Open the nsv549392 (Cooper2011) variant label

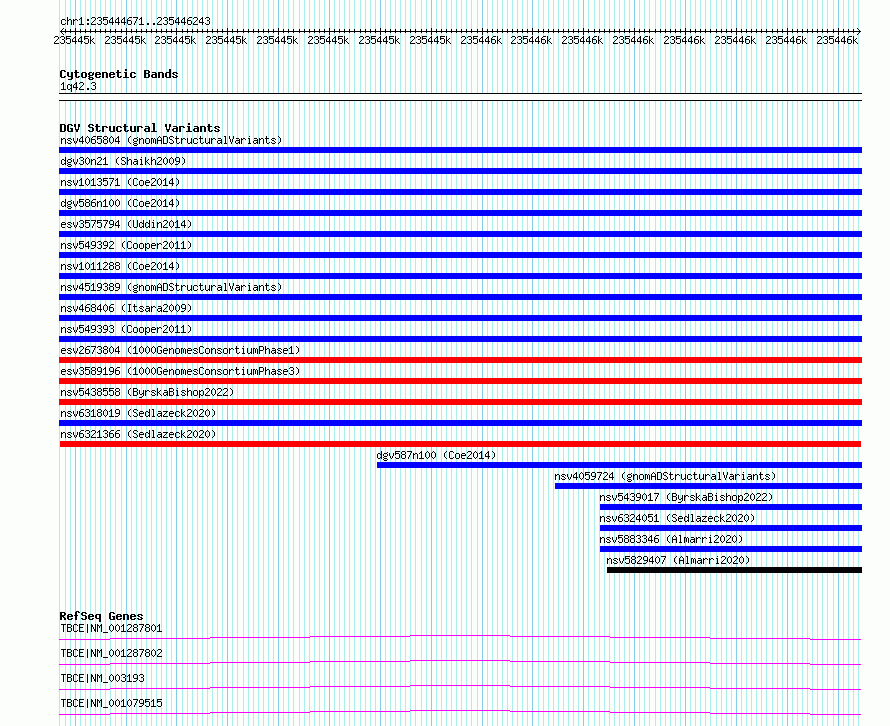(126, 245)
